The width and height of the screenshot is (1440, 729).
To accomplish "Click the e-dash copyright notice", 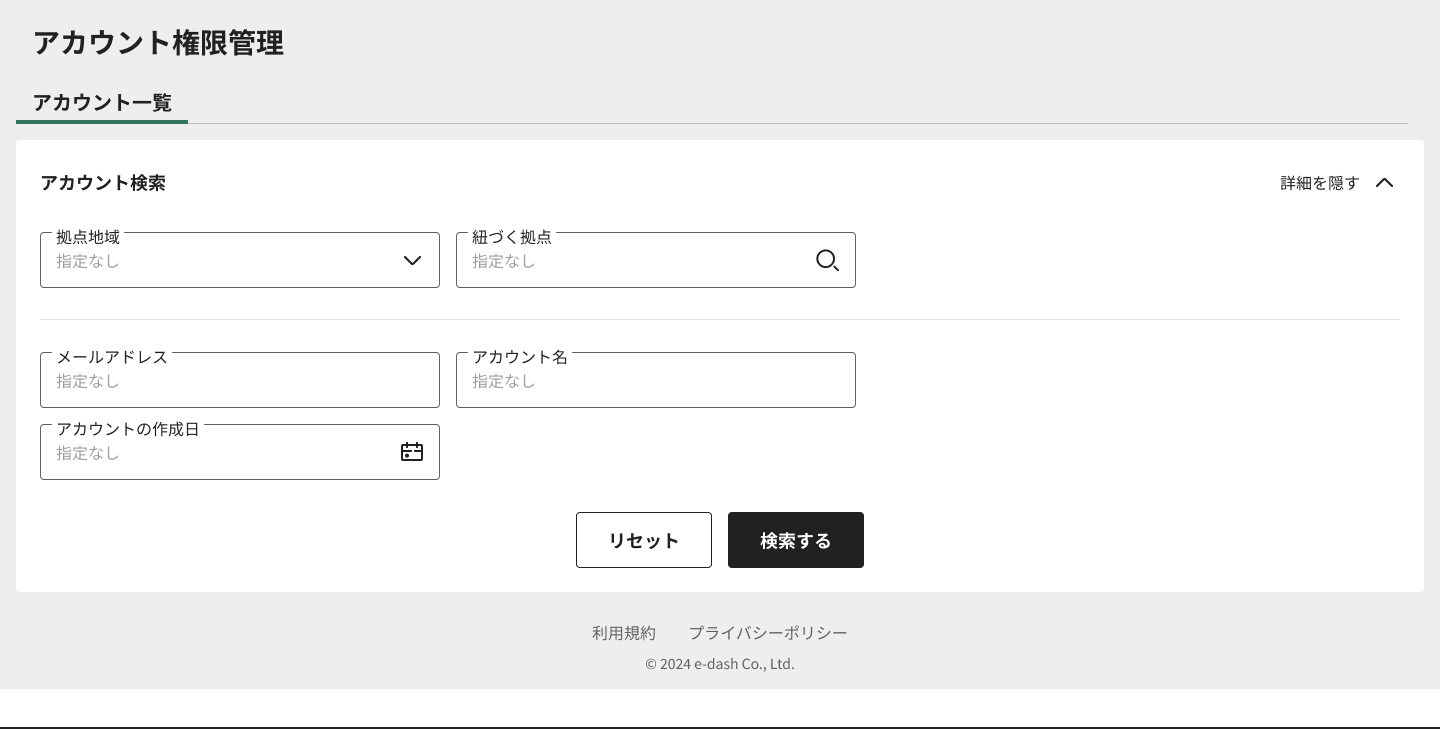I will [x=719, y=663].
